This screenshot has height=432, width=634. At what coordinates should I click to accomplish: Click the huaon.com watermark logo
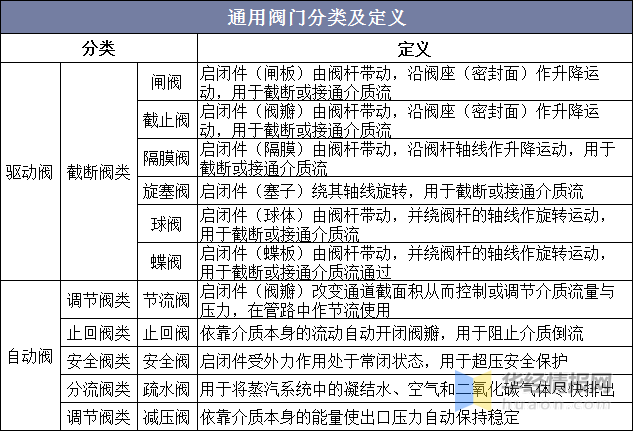[534, 391]
